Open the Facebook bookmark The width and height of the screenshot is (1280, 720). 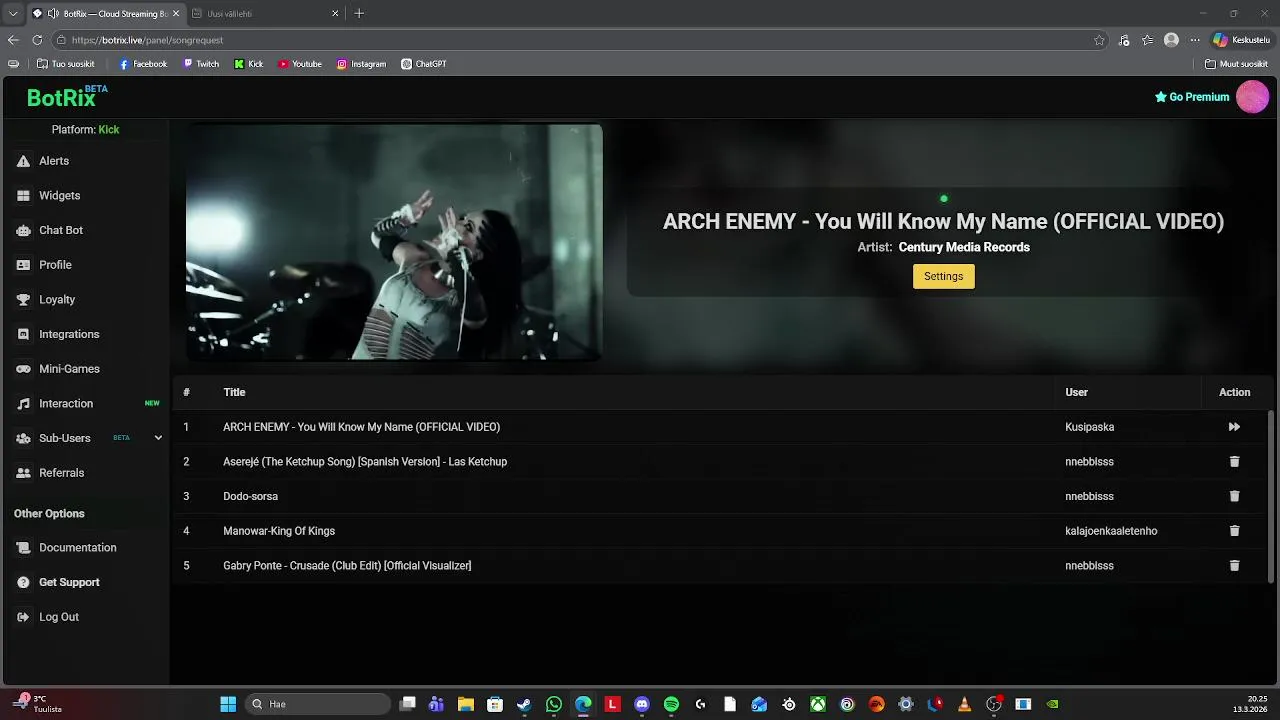pyautogui.click(x=143, y=64)
